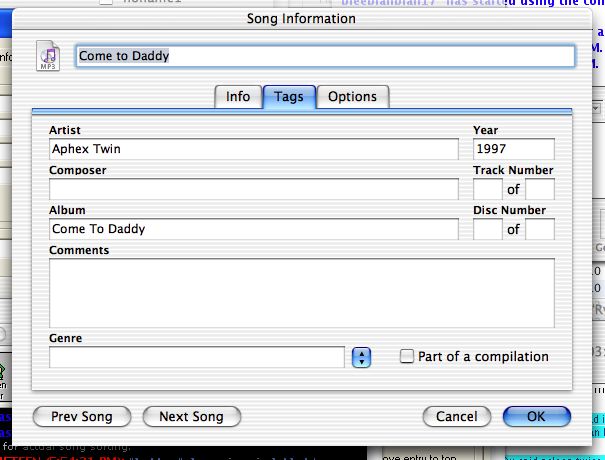Go to Prev Song
The image size is (605, 460).
[x=82, y=416]
